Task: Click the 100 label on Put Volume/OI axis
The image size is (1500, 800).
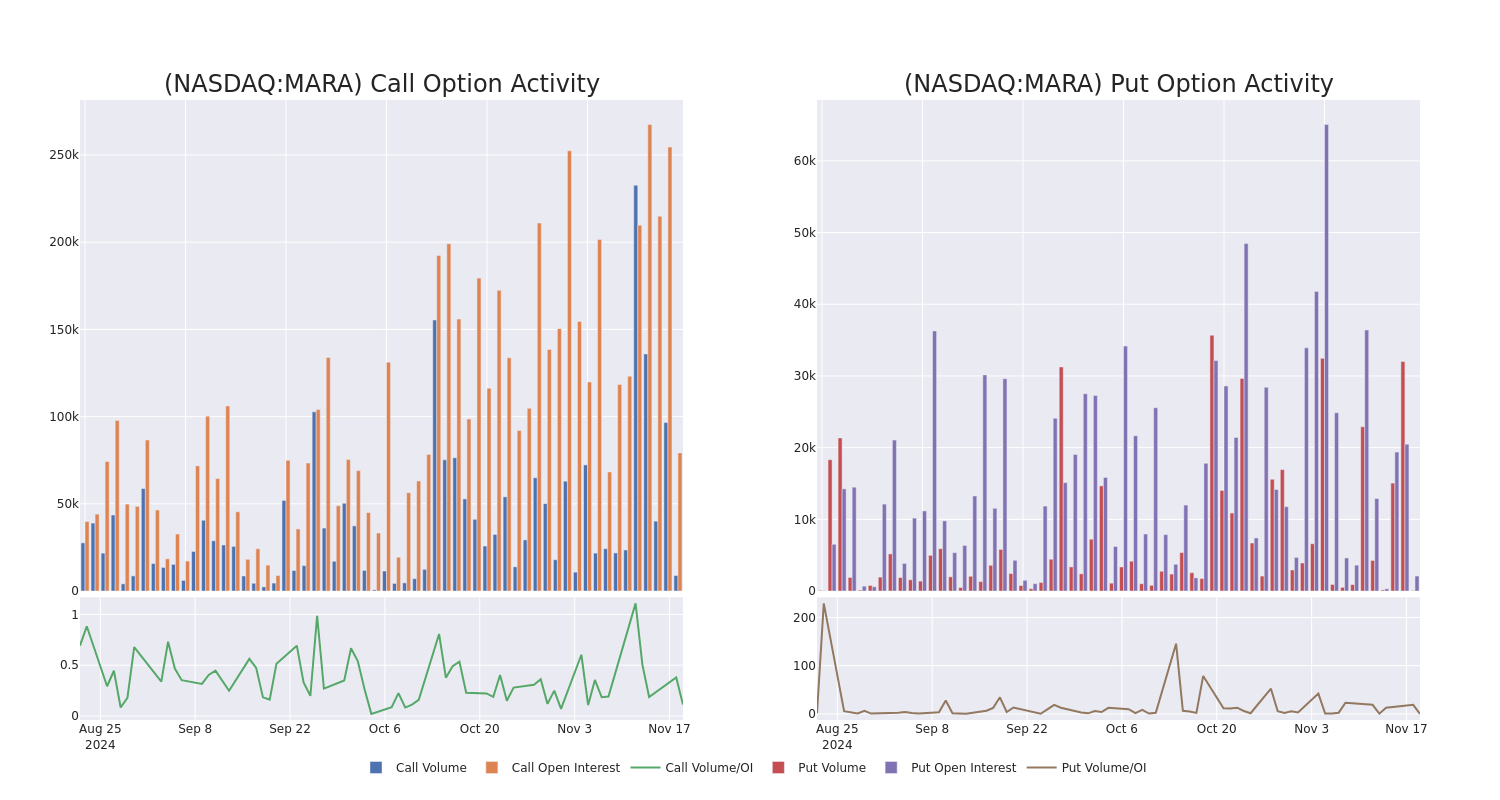Action: click(x=805, y=666)
